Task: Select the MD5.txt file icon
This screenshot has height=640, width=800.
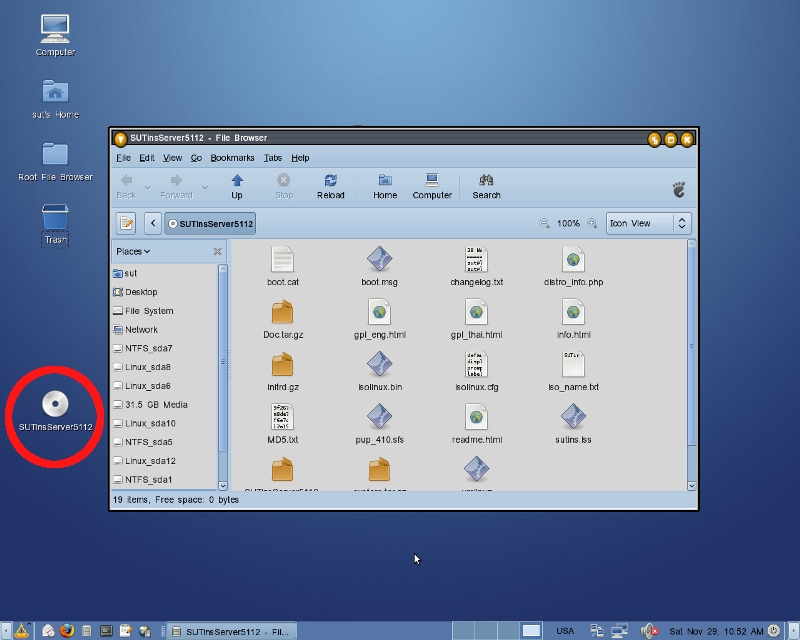Action: (x=282, y=417)
